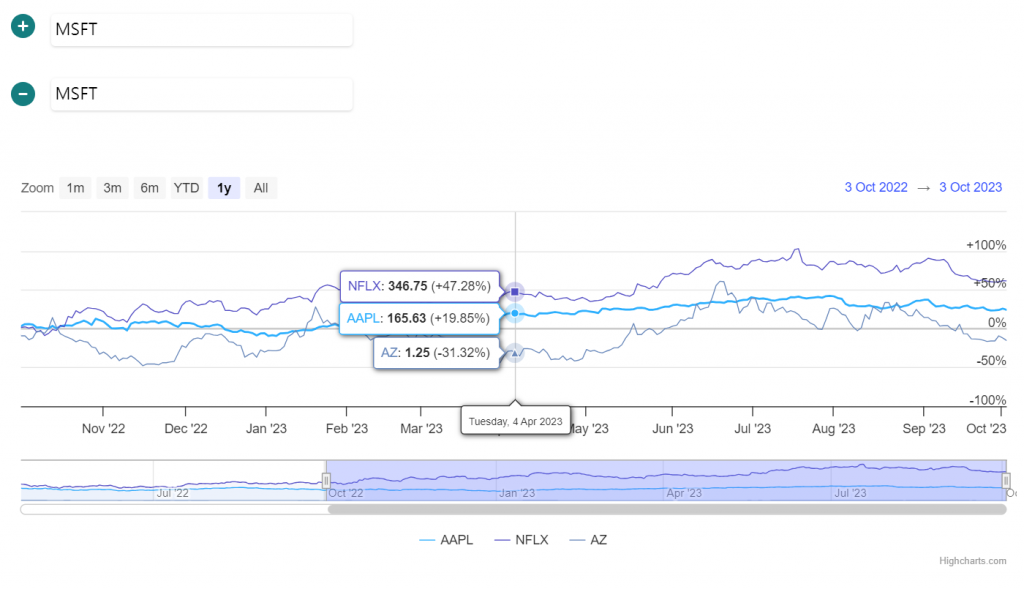Click the Nov '22 axis label

pyautogui.click(x=103, y=428)
